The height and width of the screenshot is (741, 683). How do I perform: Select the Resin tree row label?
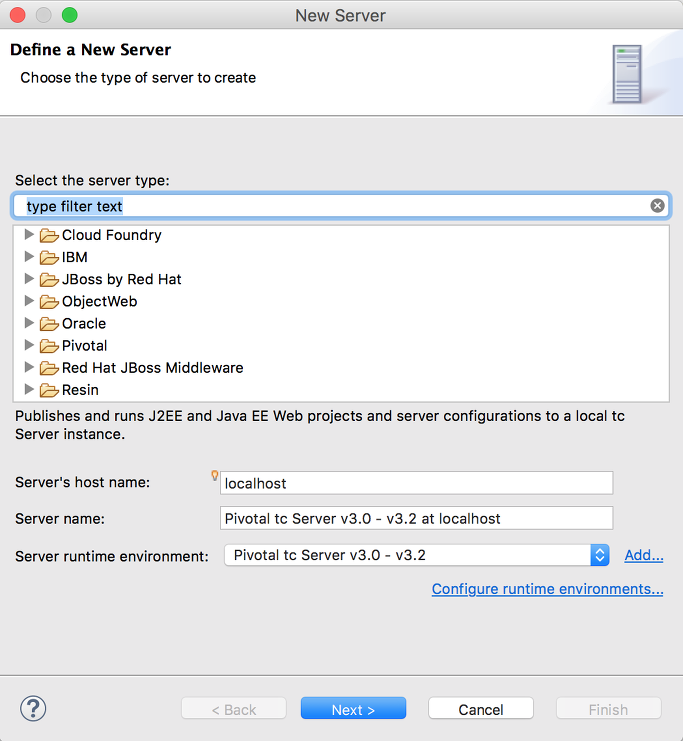click(x=80, y=390)
